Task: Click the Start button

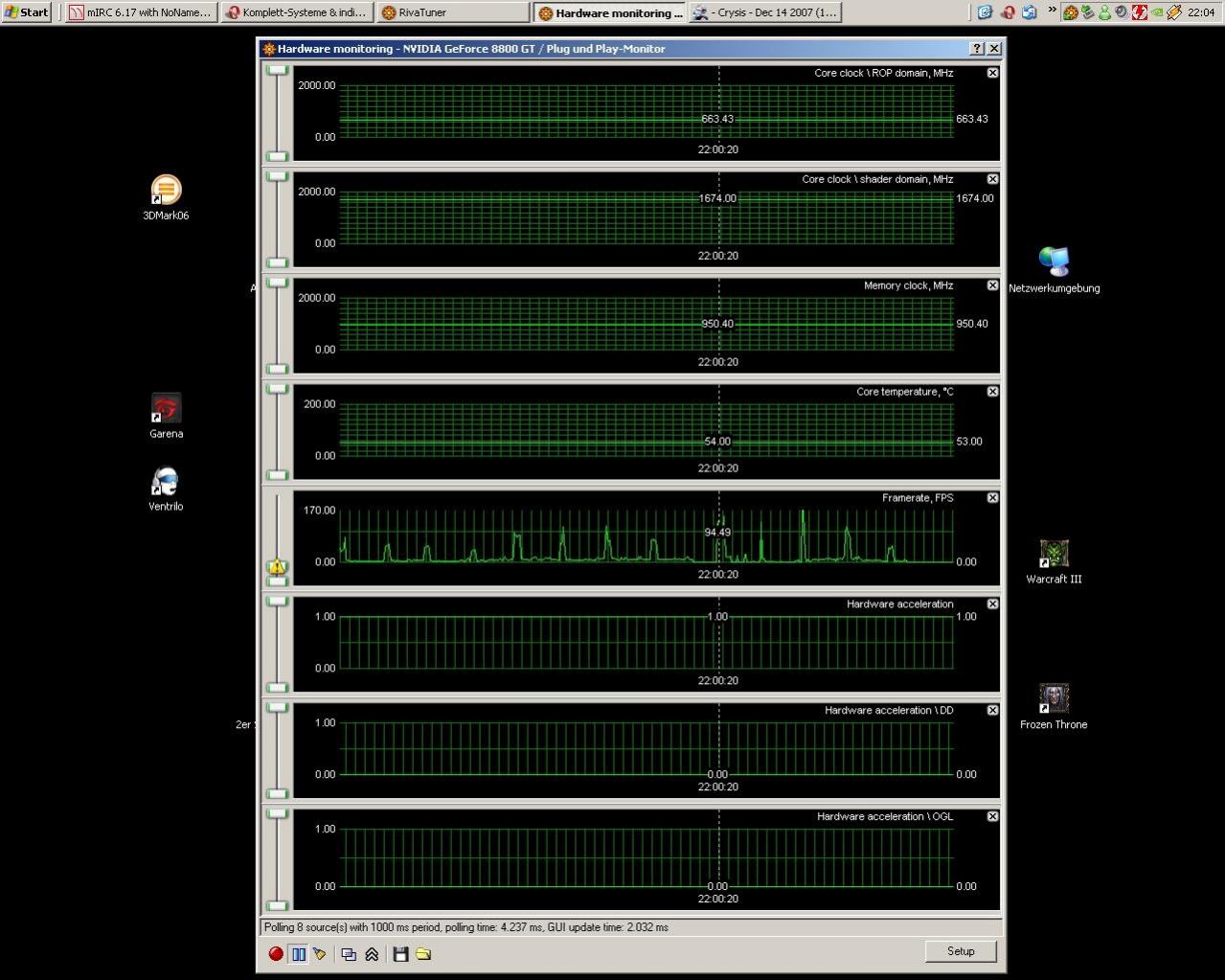Action: 27,12
